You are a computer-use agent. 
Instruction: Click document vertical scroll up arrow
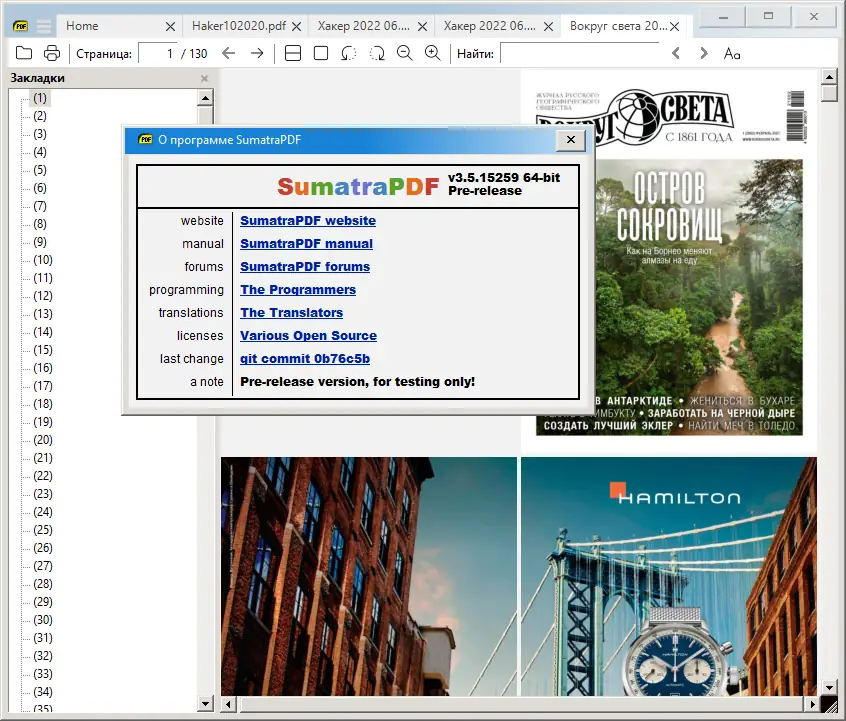[829, 77]
